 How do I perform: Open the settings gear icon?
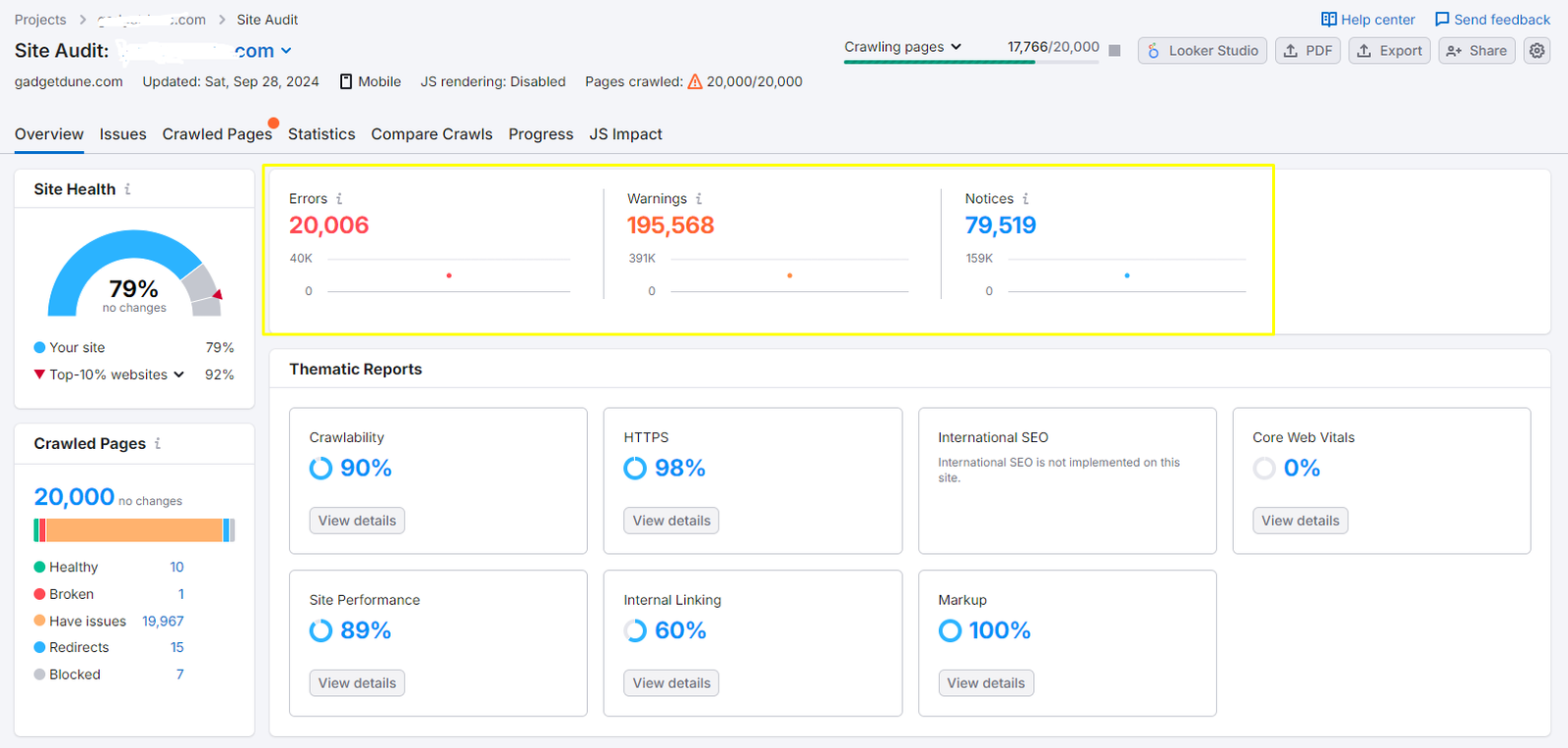coord(1537,50)
